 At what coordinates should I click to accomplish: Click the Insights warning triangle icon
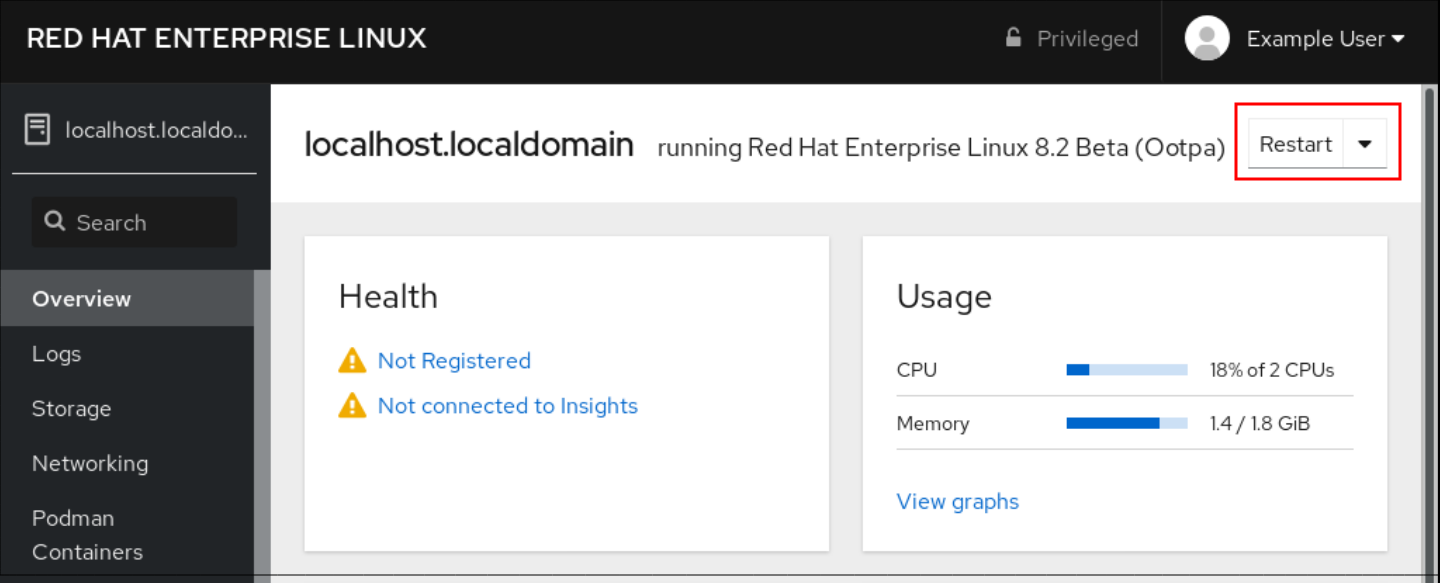[352, 406]
